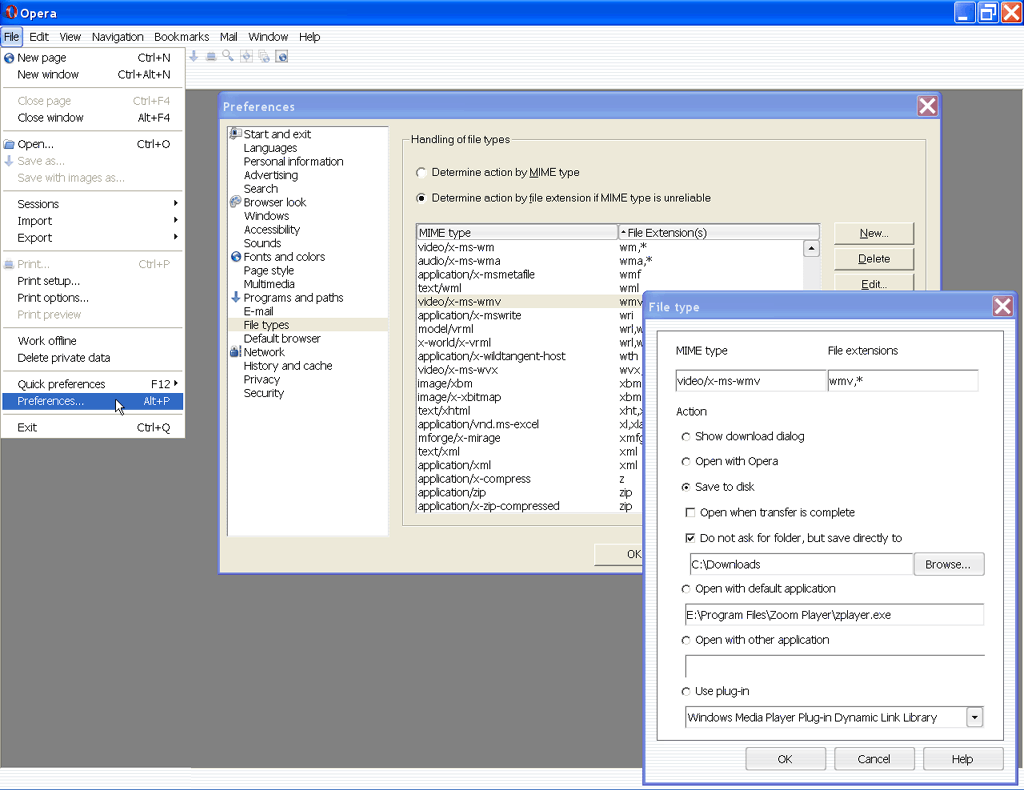Viewport: 1024px width, 790px height.
Task: Enable Determine action by MIME type
Action: pos(421,172)
